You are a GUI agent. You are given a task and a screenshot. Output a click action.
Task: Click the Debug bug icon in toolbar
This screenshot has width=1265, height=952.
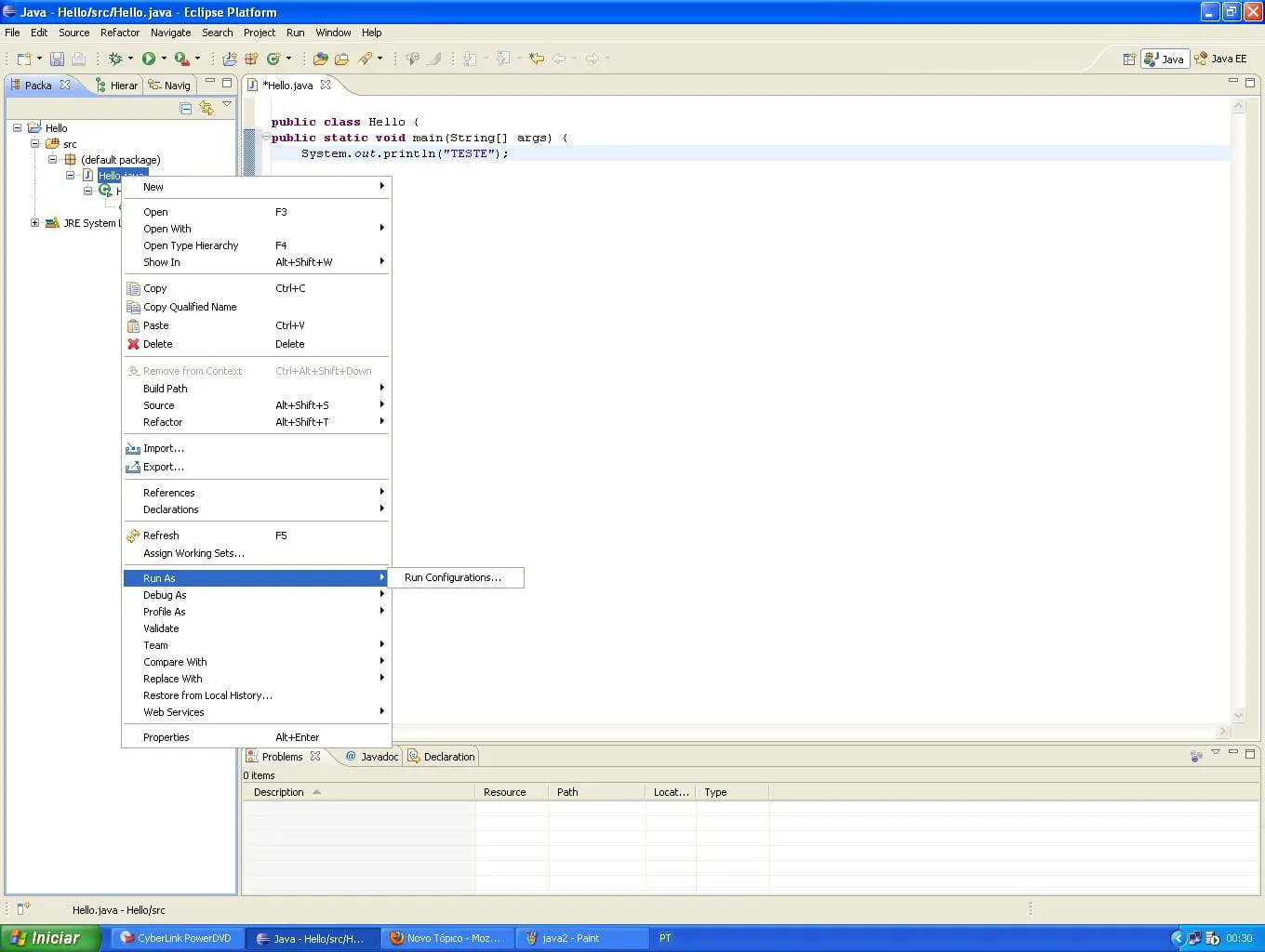[x=115, y=59]
